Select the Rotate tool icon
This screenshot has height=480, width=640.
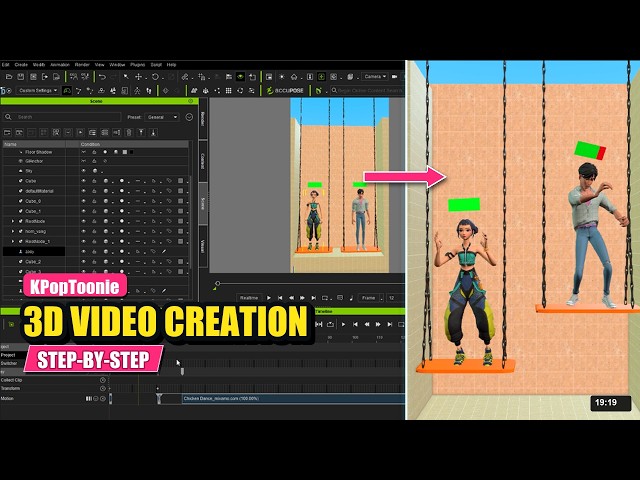pyautogui.click(x=155, y=77)
